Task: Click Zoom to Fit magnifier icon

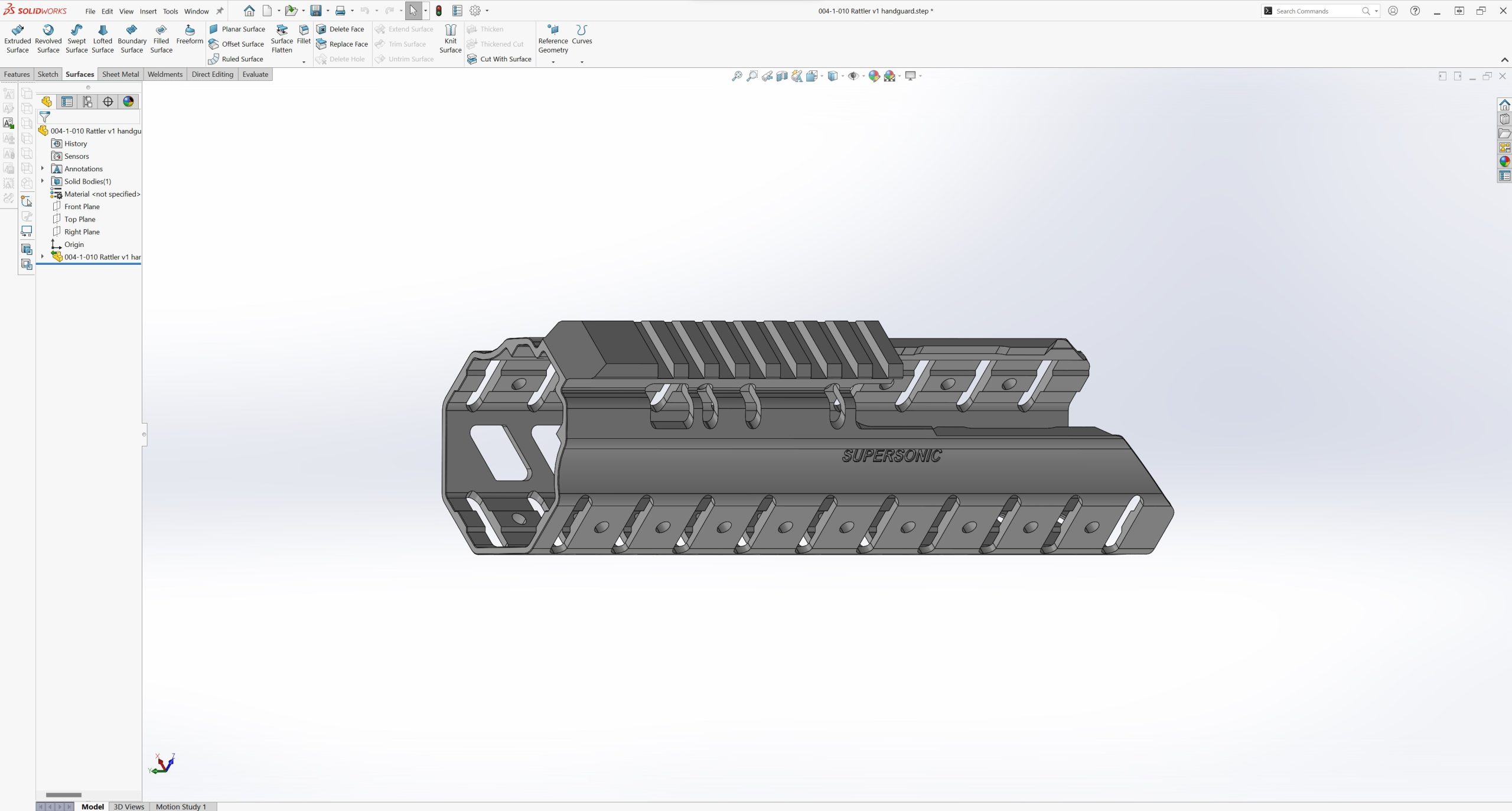Action: 737,76
